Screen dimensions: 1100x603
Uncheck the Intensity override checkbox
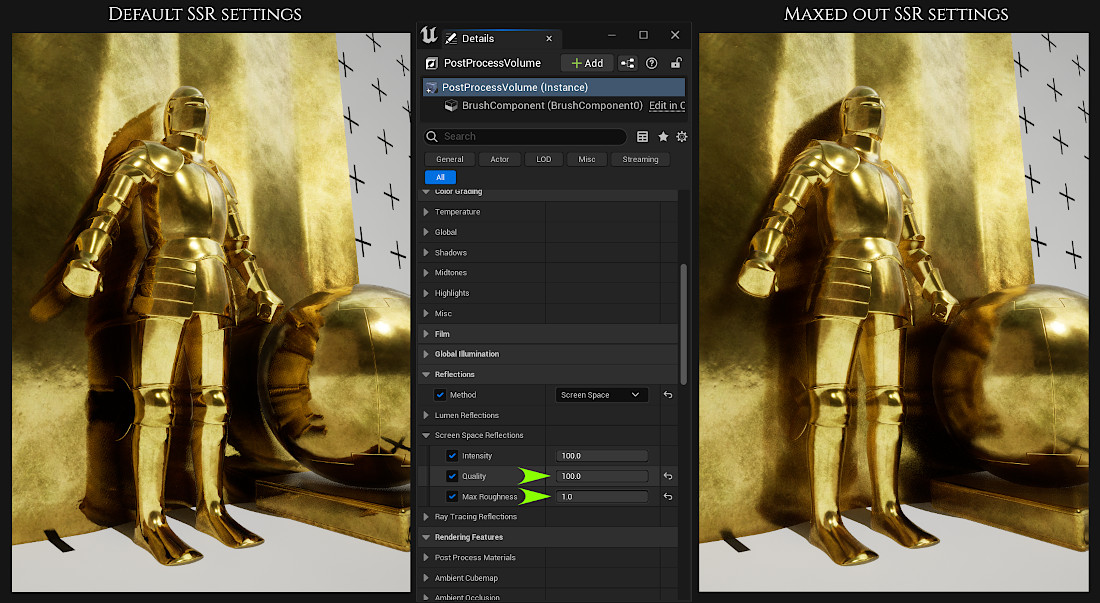pyautogui.click(x=452, y=456)
